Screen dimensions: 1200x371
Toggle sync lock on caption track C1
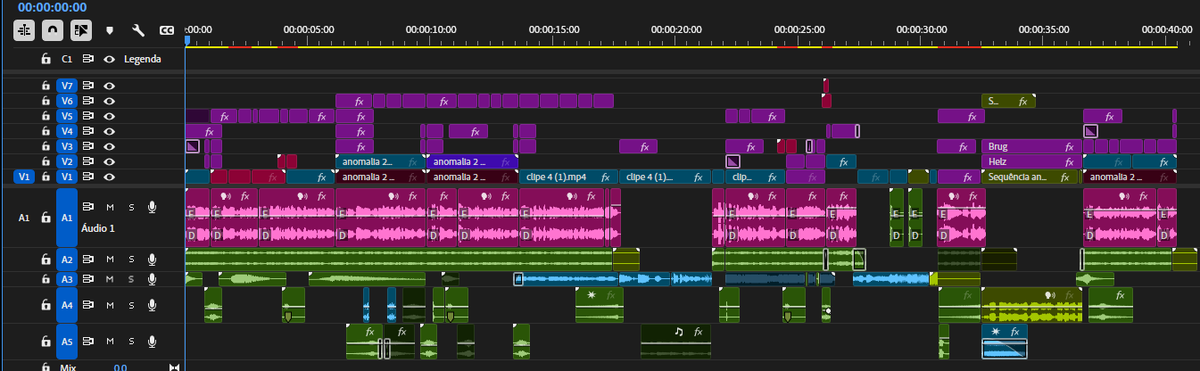coord(88,59)
